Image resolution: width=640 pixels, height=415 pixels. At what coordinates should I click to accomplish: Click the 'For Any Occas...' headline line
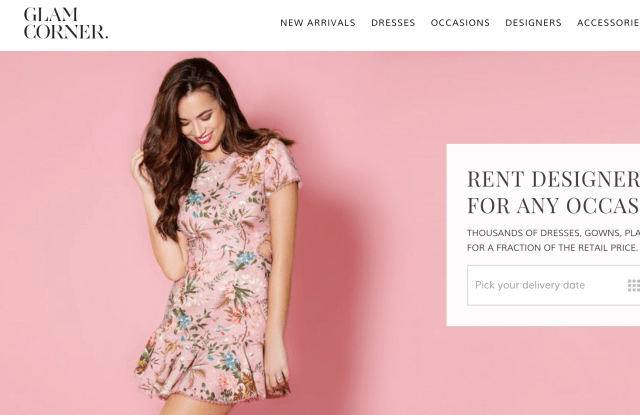552,206
